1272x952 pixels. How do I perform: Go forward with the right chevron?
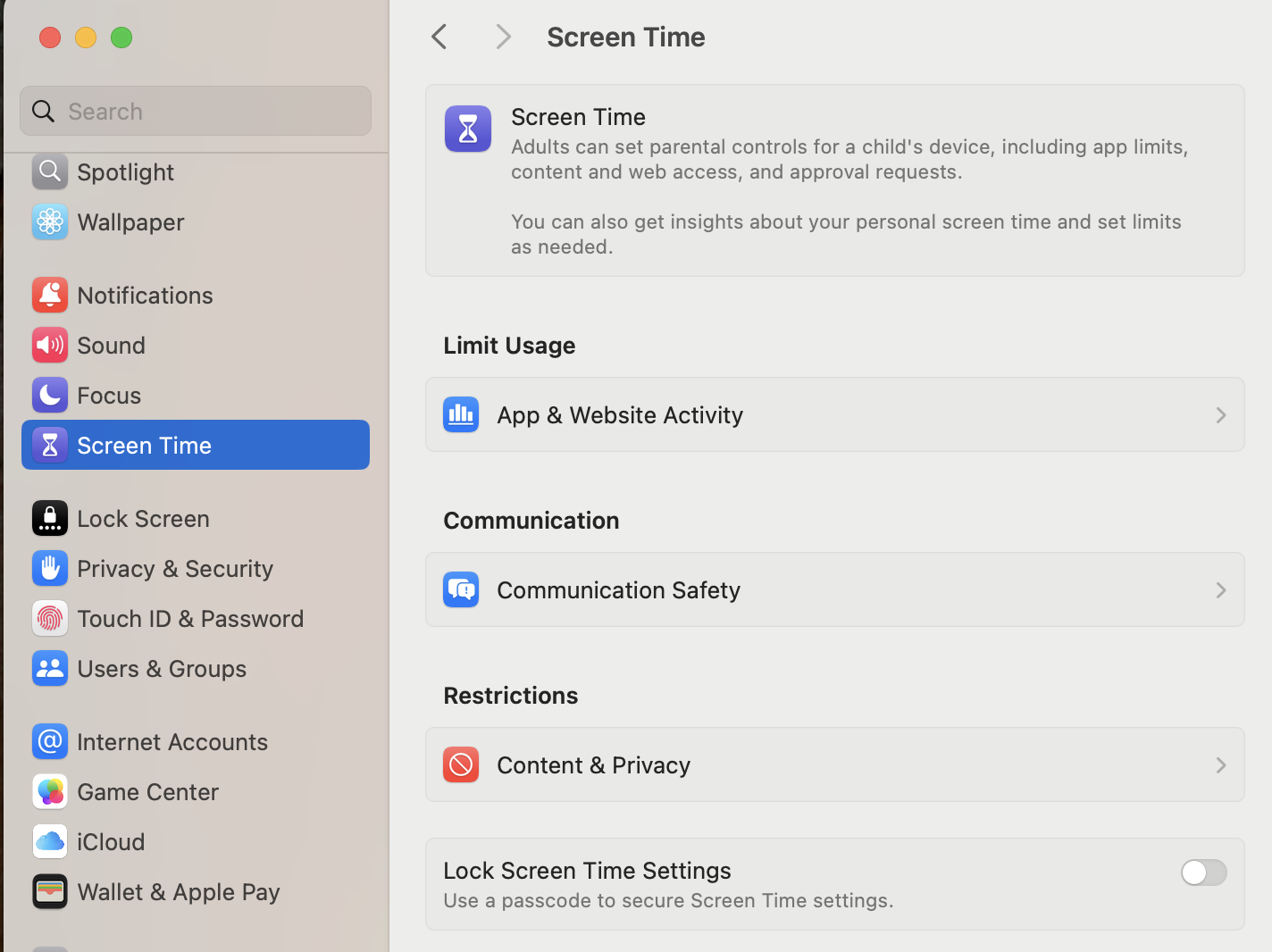tap(503, 37)
